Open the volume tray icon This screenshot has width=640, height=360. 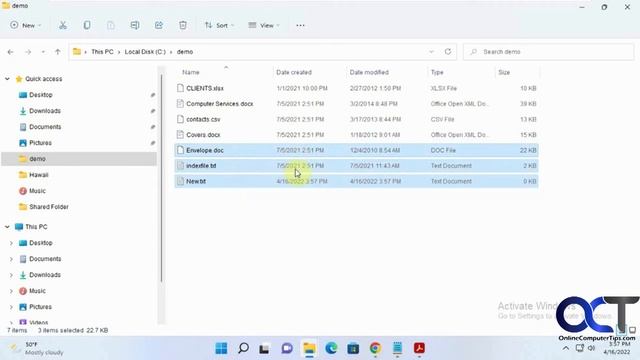591,348
